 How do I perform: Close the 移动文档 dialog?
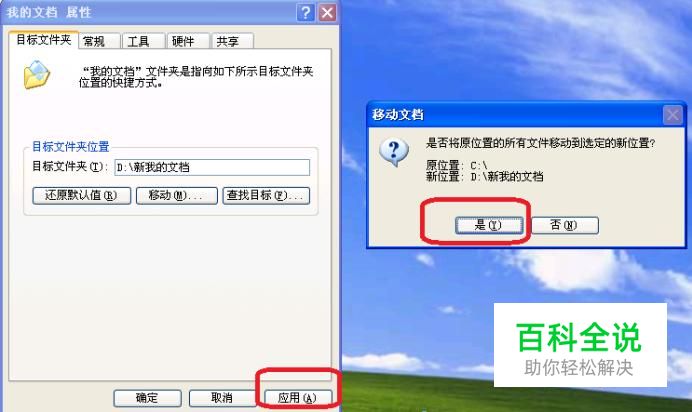pos(673,116)
